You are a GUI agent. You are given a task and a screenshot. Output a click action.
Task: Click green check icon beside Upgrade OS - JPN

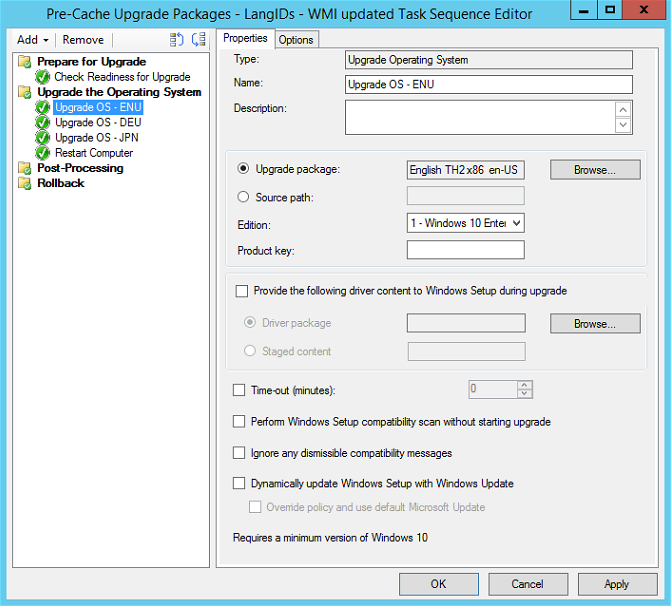42,138
